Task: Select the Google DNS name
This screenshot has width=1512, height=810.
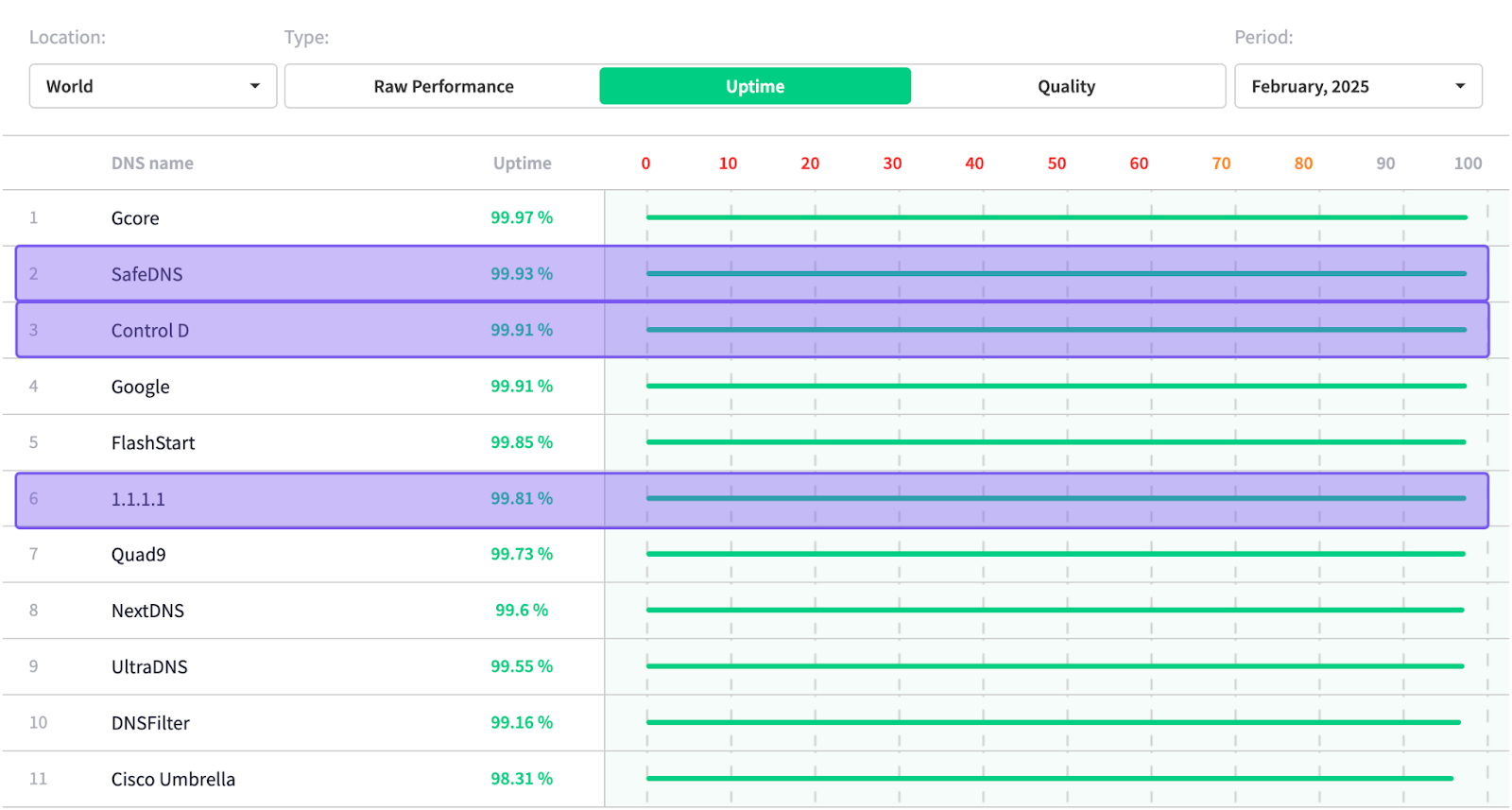Action: pyautogui.click(x=140, y=387)
